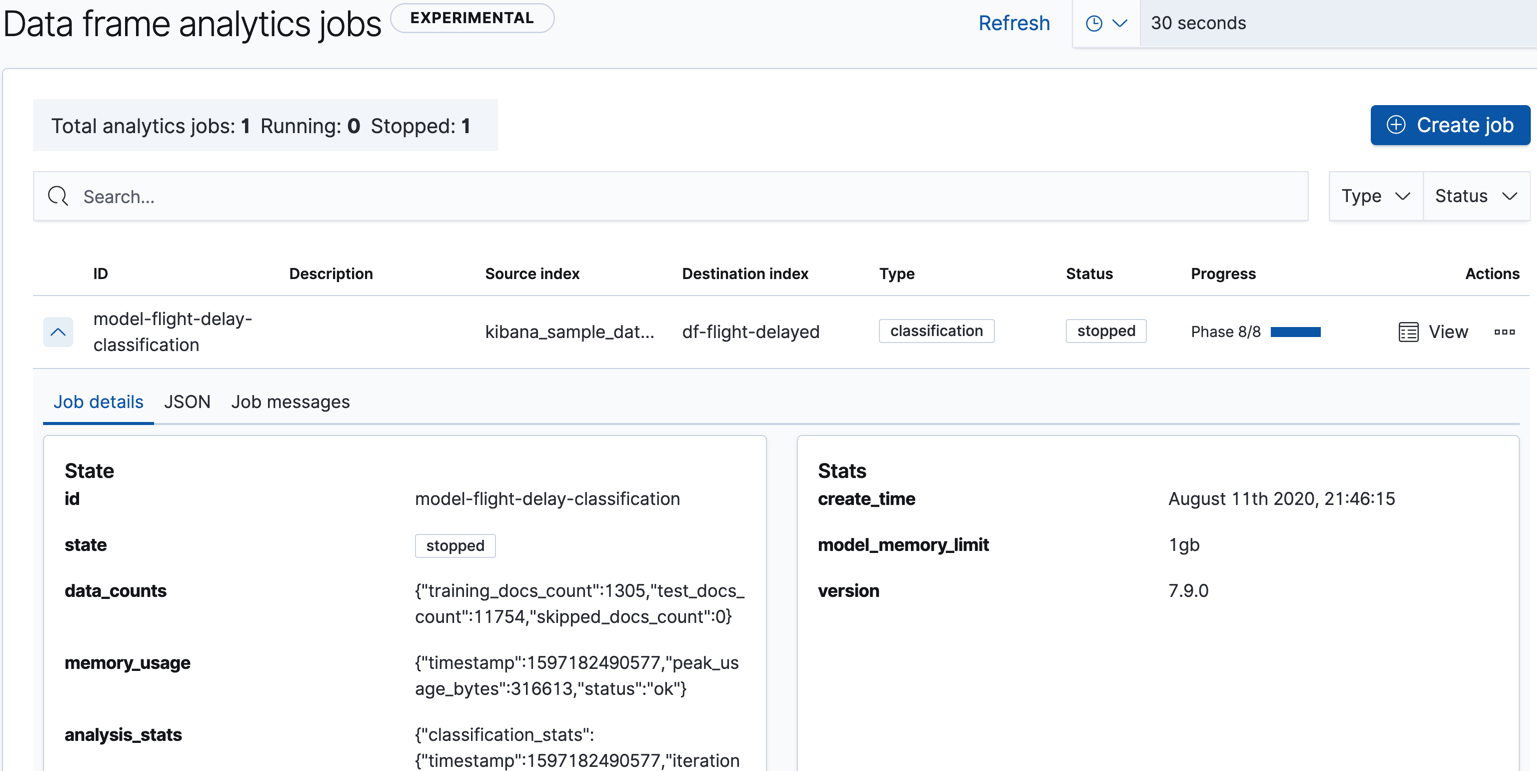This screenshot has height=771, width=1537.
Task: Click the Refresh link
Action: pyautogui.click(x=1014, y=22)
